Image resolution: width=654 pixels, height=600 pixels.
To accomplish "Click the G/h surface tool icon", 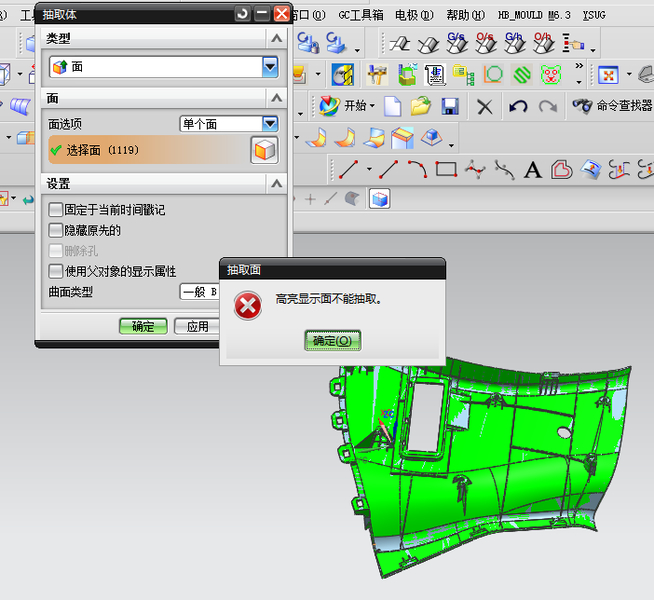I will (x=515, y=43).
